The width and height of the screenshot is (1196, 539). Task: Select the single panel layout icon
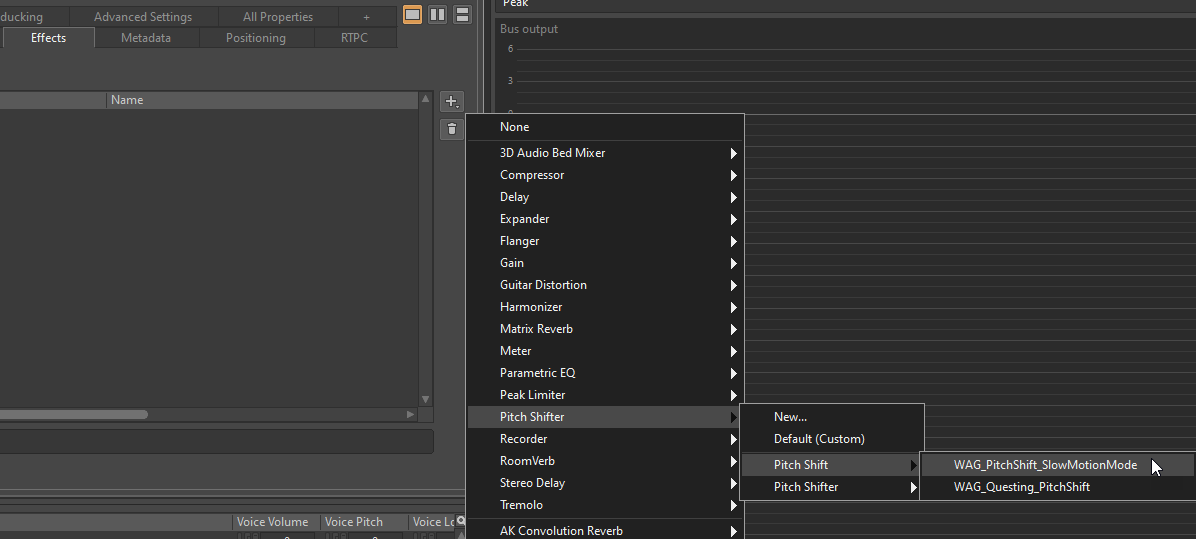tap(412, 14)
